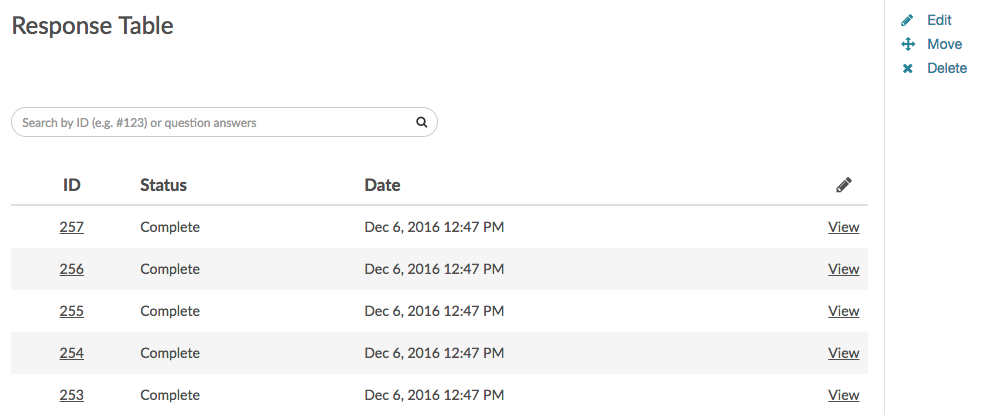This screenshot has width=988, height=415.
Task: Click the Move arrows icon
Action: [x=908, y=44]
